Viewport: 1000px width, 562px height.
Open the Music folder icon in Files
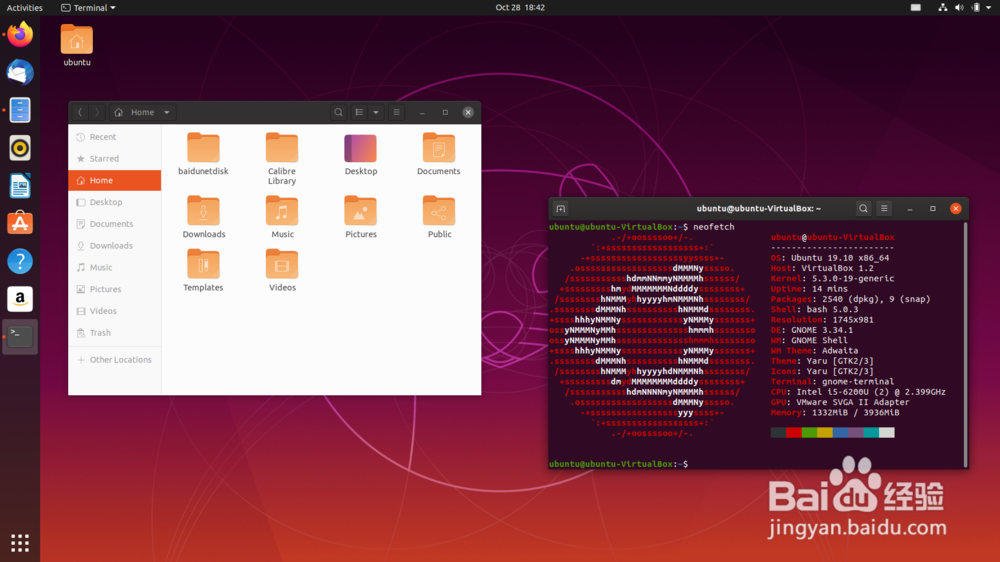pos(282,217)
